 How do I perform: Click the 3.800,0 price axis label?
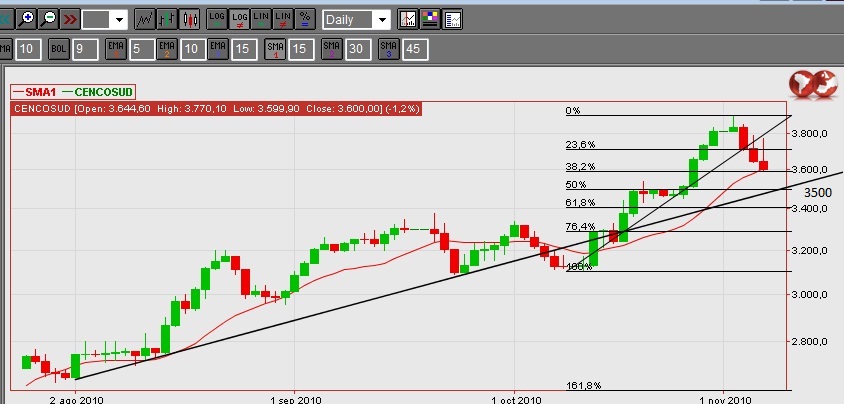(812, 133)
